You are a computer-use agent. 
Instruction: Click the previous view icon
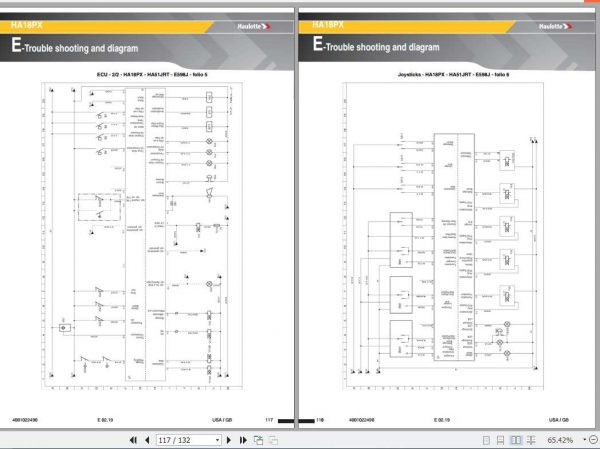point(258,440)
